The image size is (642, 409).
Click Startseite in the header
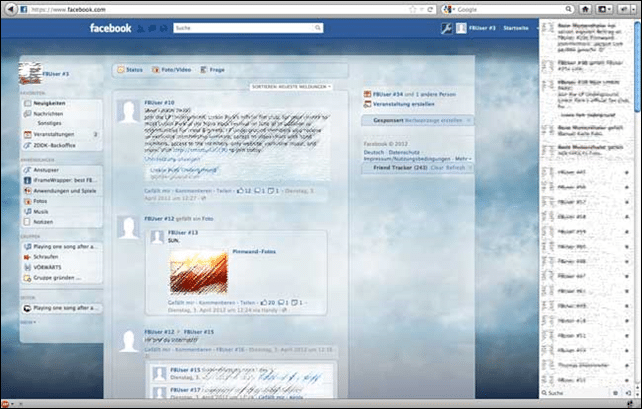point(516,28)
